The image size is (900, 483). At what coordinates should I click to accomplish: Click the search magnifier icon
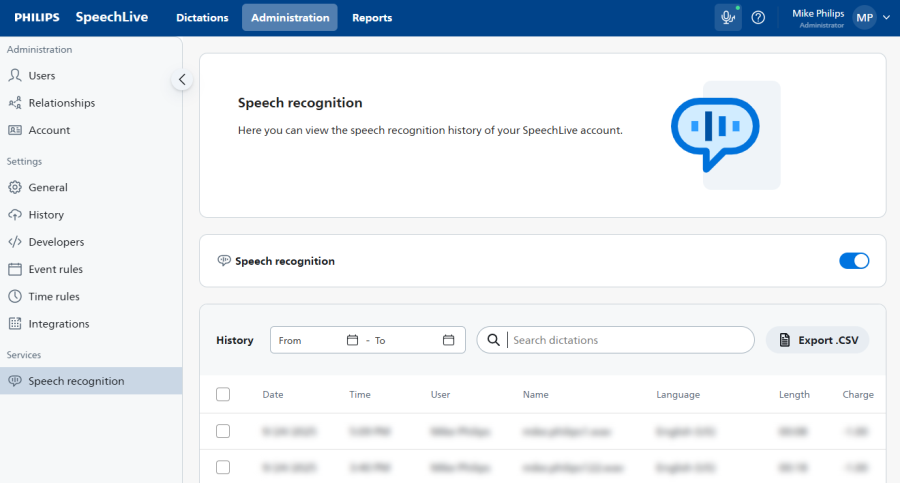tap(493, 340)
